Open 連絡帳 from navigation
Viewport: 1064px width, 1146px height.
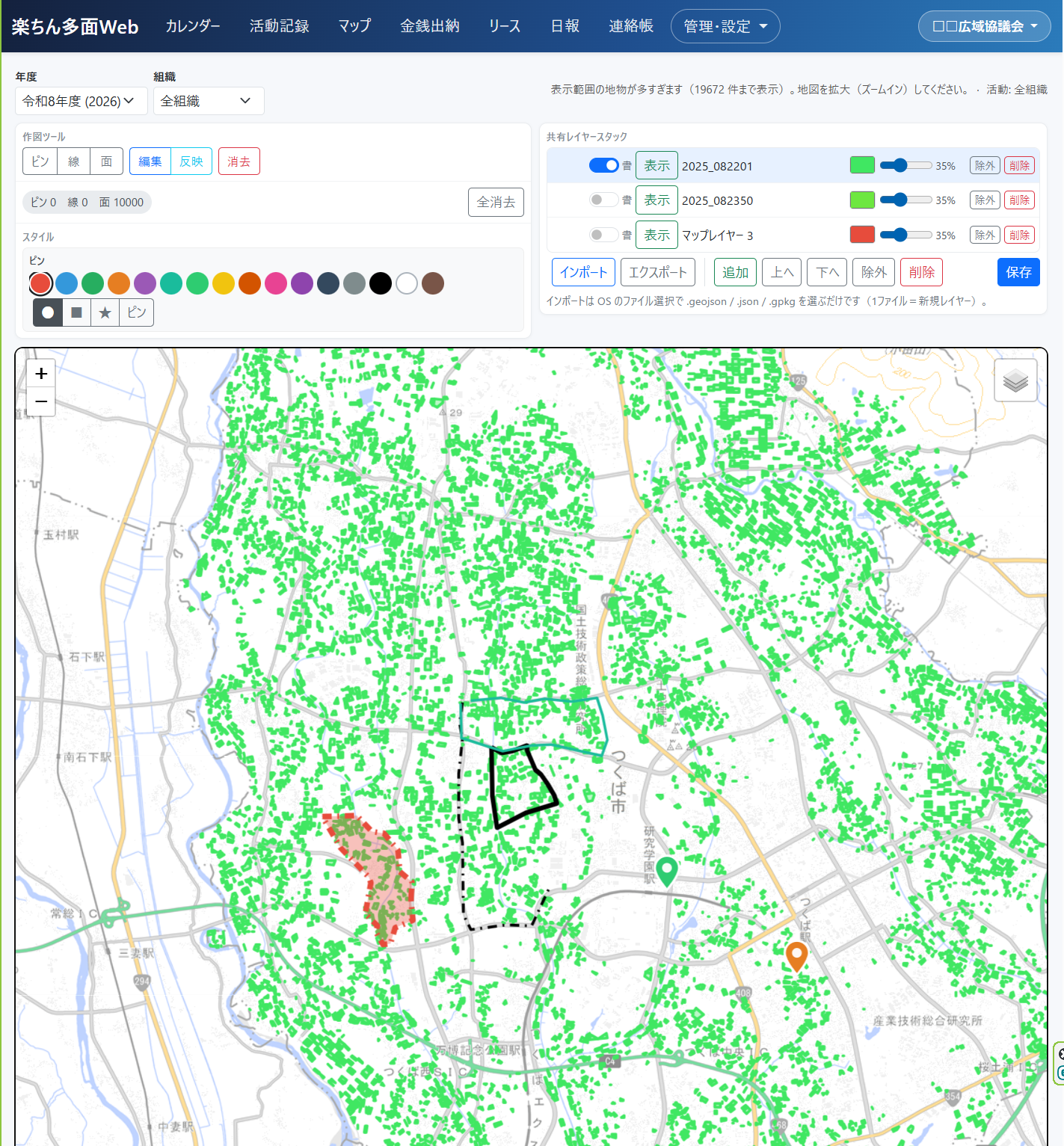(631, 26)
